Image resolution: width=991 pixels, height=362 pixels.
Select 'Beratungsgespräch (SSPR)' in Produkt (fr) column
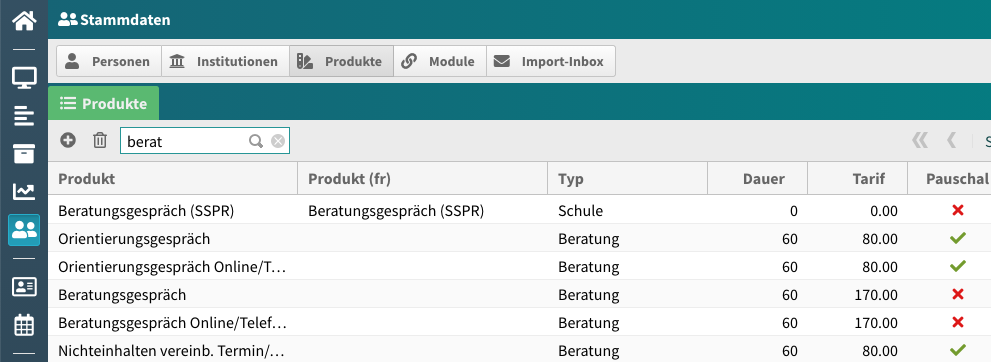(x=396, y=211)
